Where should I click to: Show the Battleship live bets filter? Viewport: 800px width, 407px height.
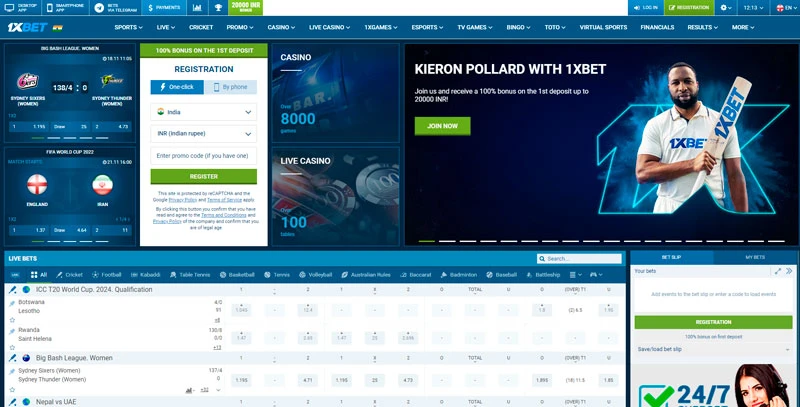543,274
